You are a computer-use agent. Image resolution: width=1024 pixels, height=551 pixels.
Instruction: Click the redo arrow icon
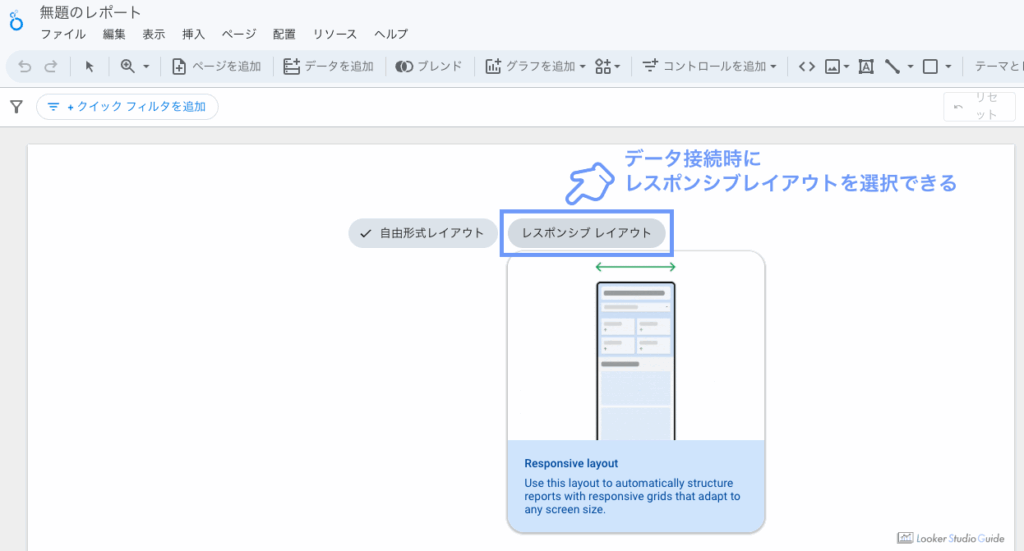51,67
